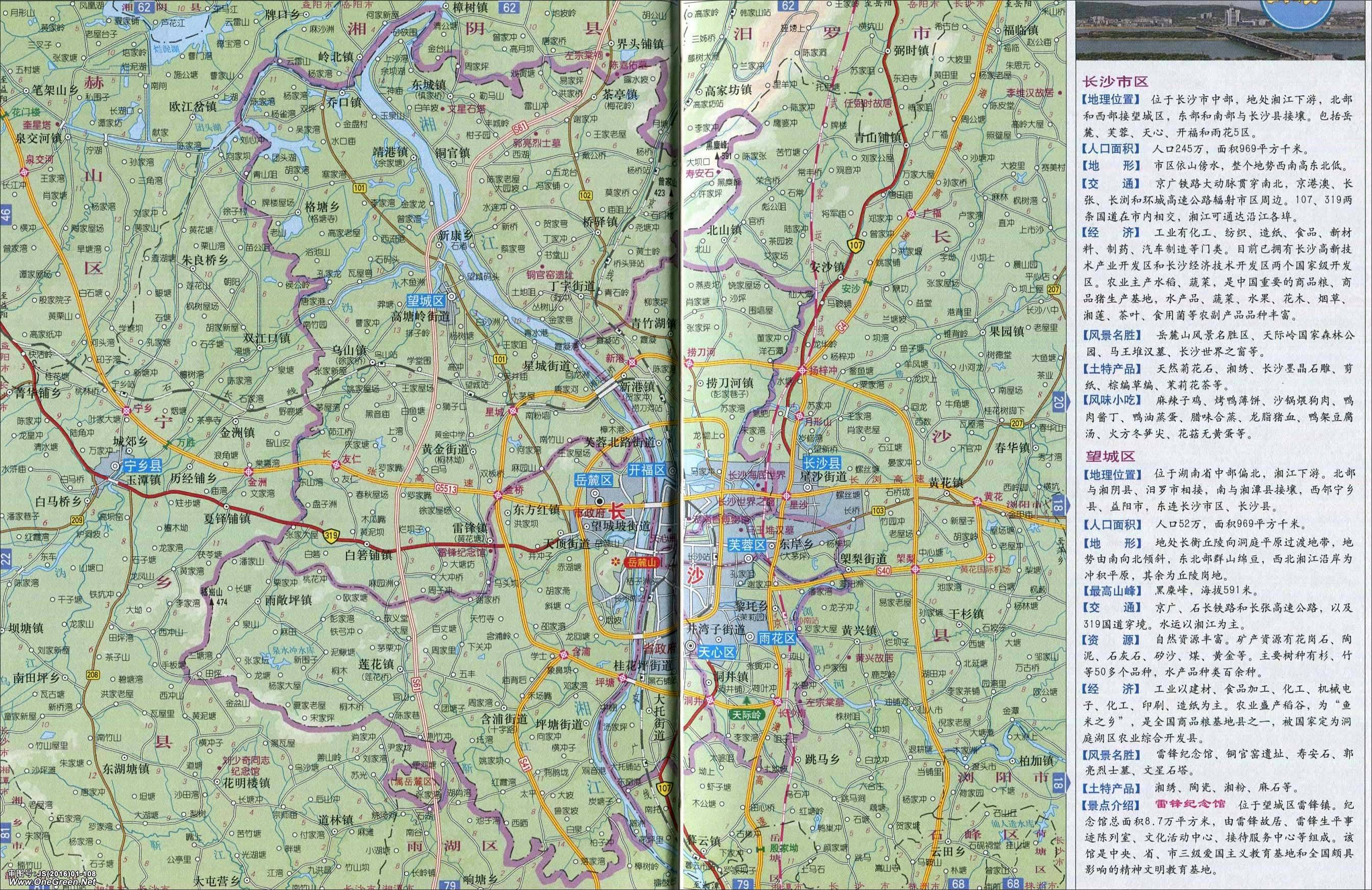1372x890 pixels.
Task: Click the red 岳麓山 scenic spot marker
Action: tap(642, 562)
